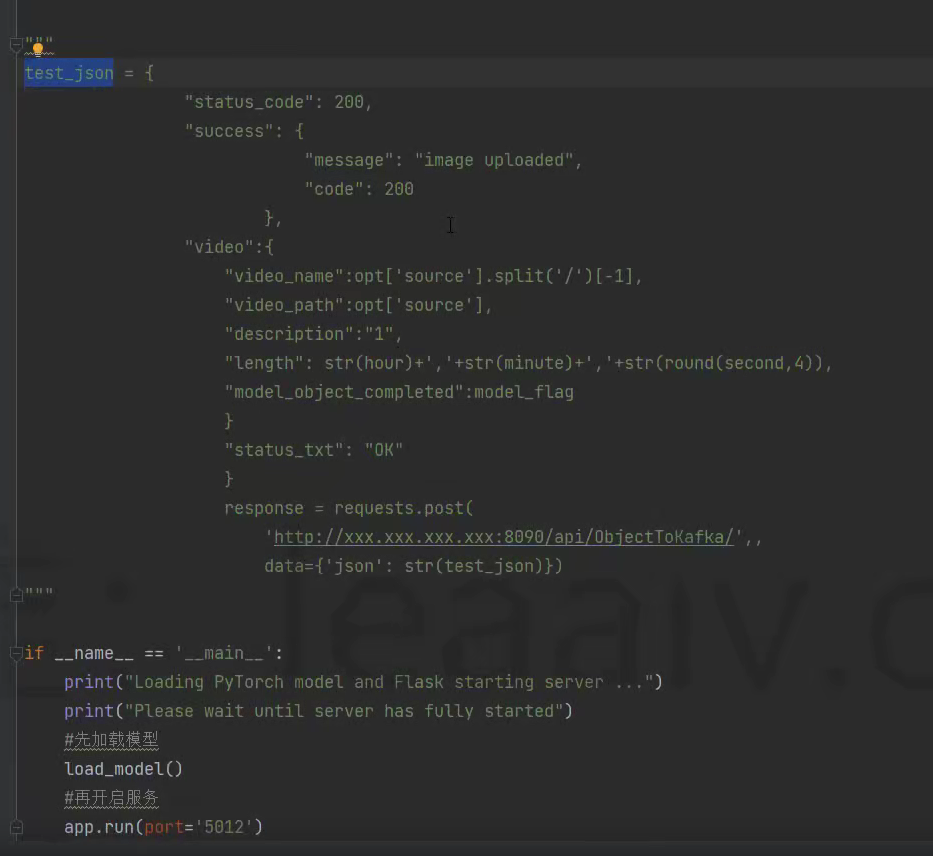Screen dimensions: 933x856
Task: Click the highlighted test_json variable
Action: (69, 73)
